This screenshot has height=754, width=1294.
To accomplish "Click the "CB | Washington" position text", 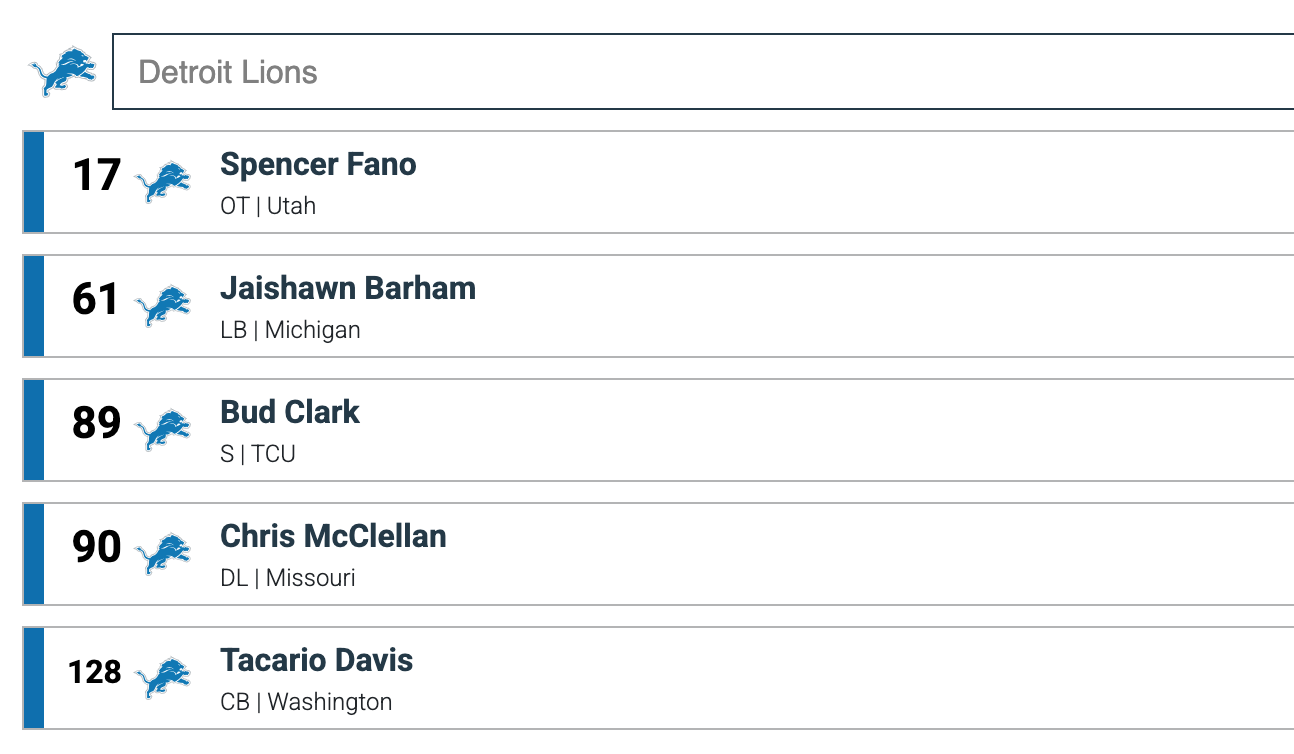I will (306, 702).
